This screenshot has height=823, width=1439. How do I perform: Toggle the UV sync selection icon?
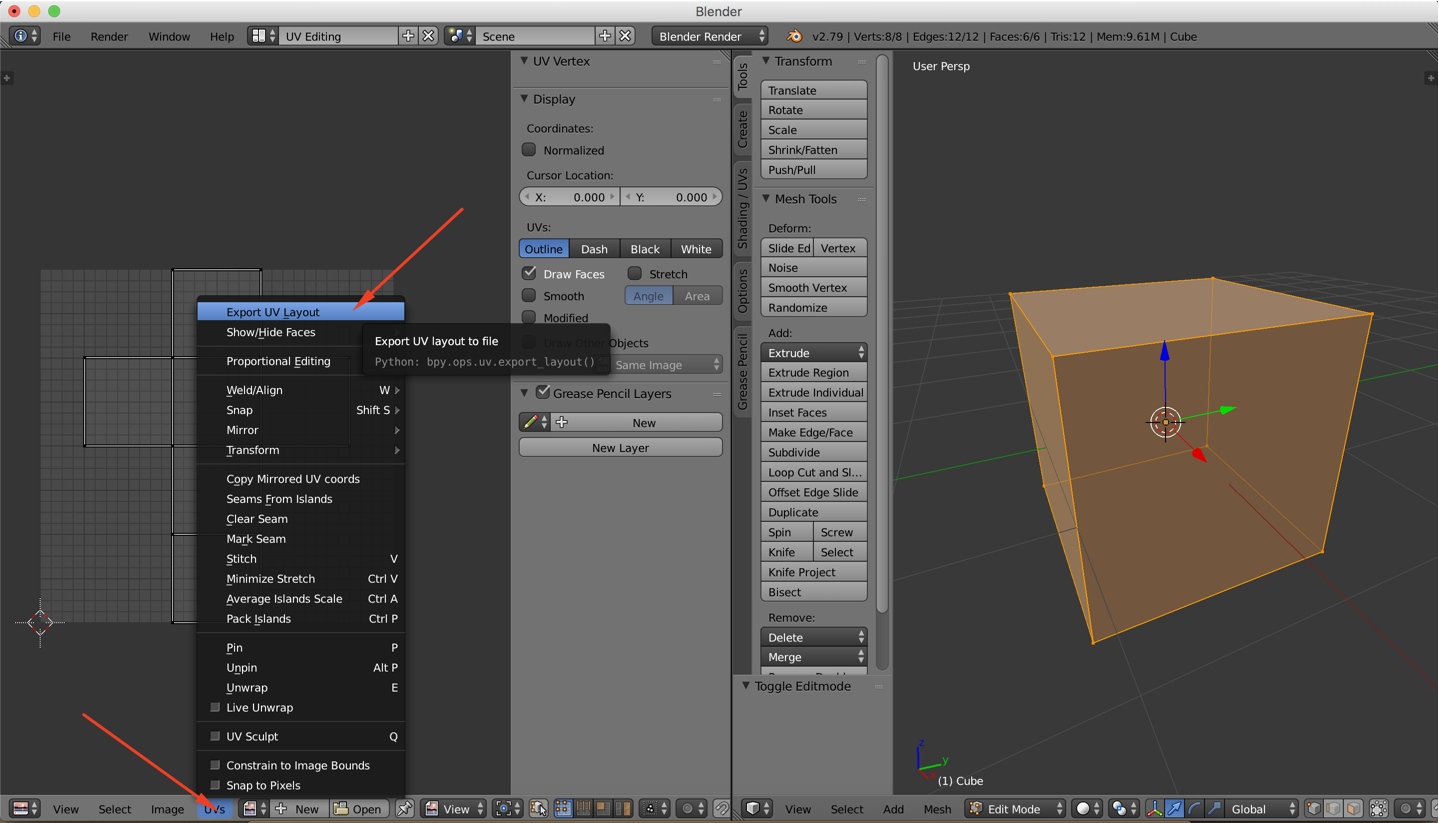(x=539, y=808)
